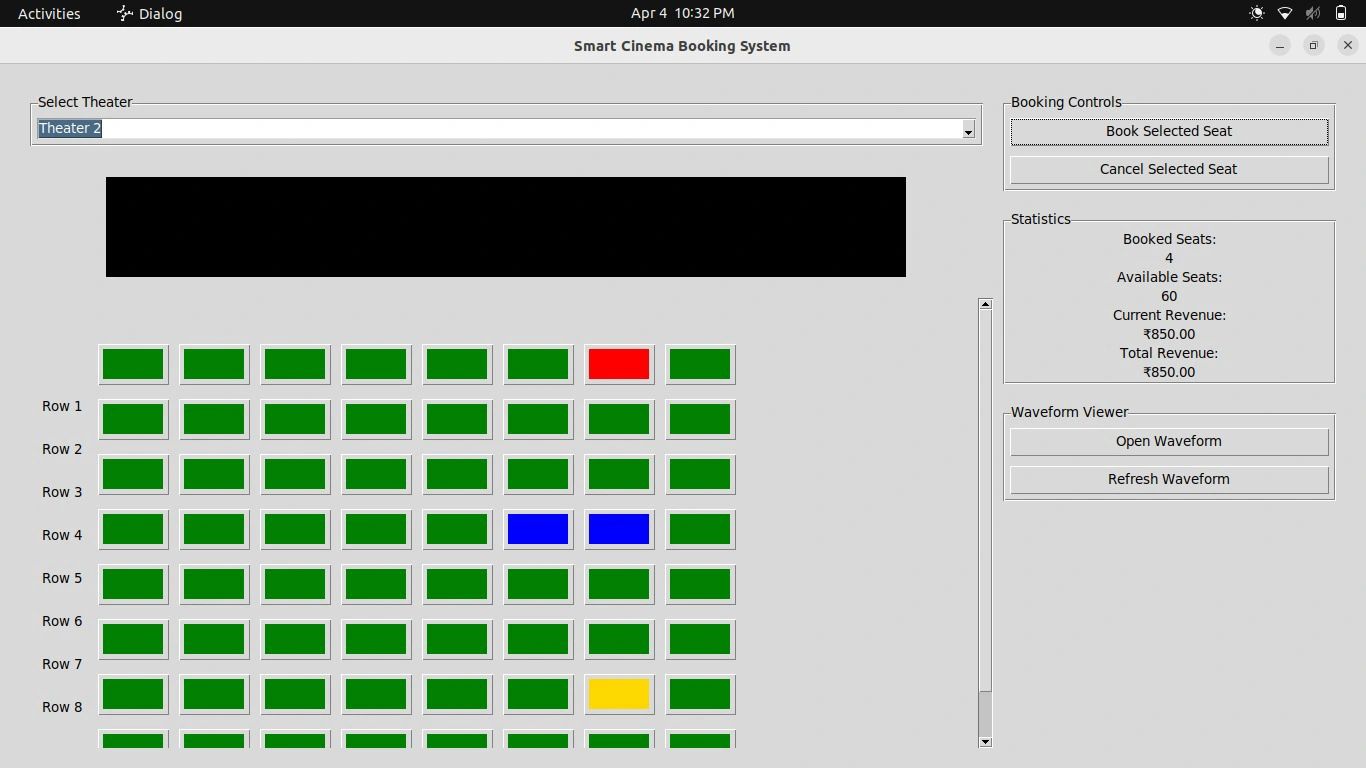
Task: Click the right blue seat
Action: pos(619,529)
